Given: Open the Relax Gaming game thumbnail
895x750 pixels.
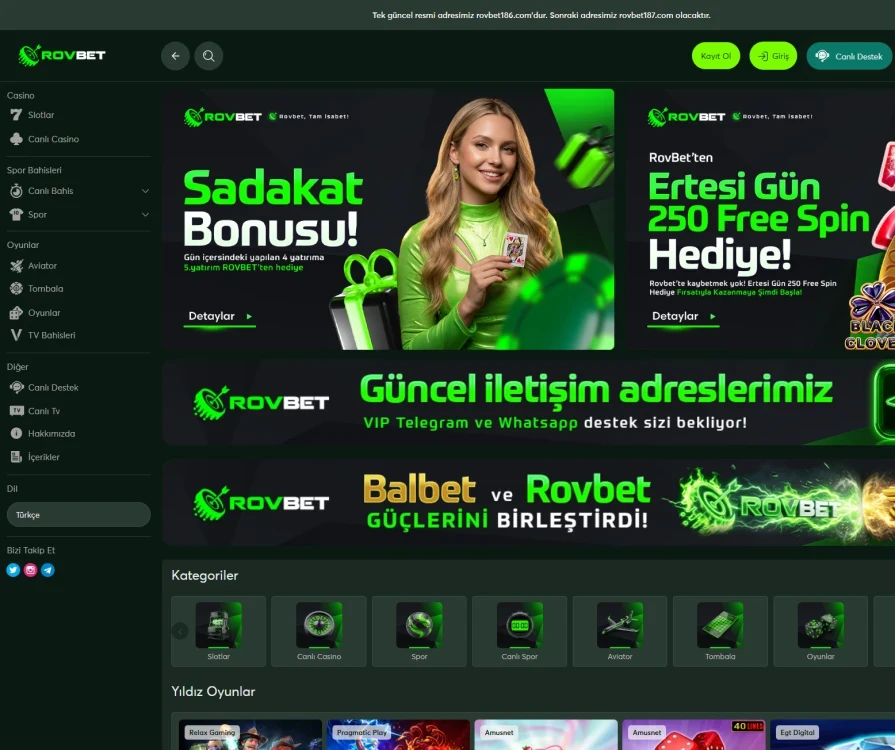Looking at the screenshot, I should (251, 735).
